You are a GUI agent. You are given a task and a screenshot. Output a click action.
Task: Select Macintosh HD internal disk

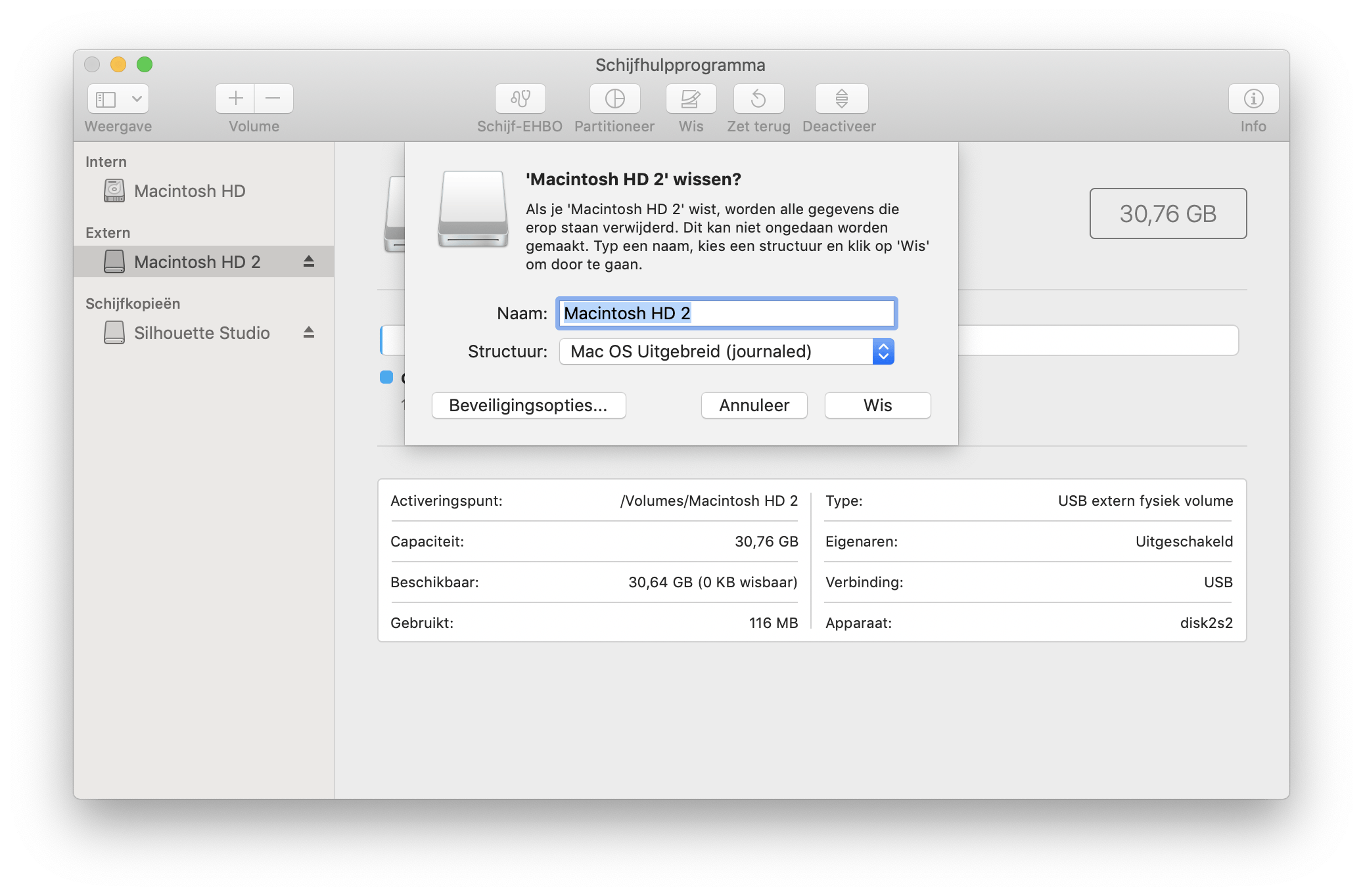tap(189, 191)
